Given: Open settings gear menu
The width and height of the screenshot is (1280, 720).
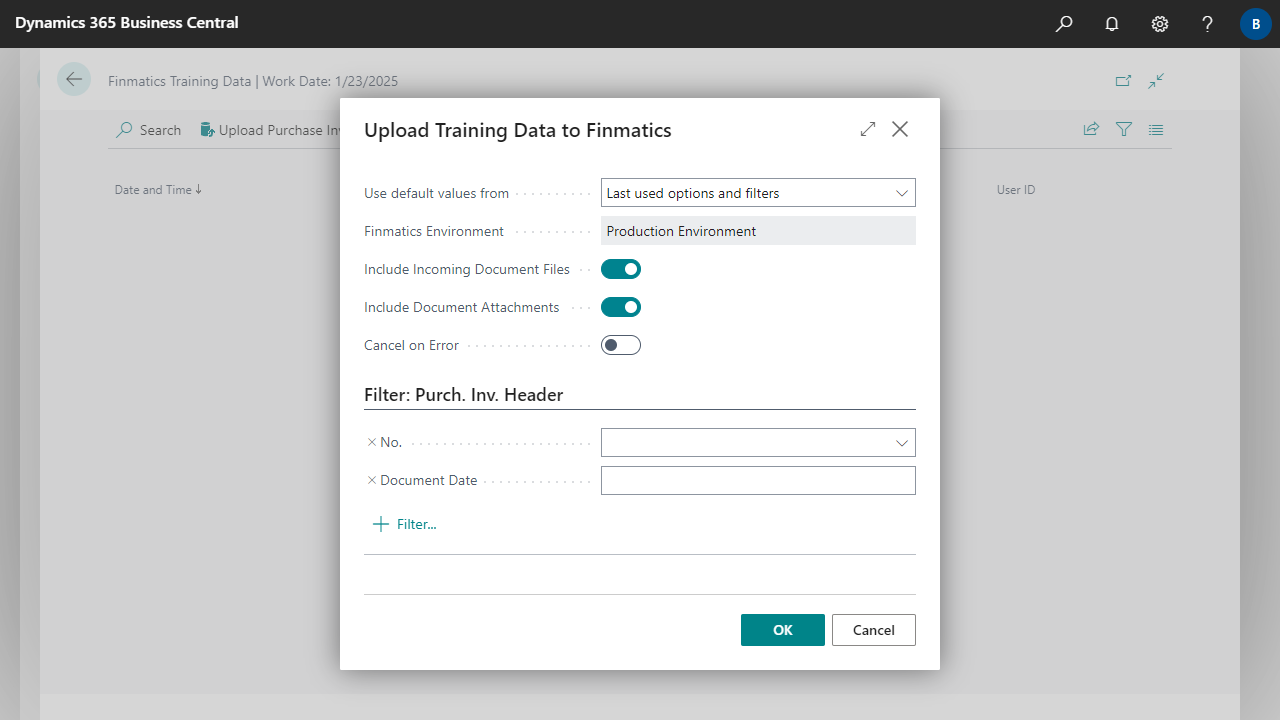Looking at the screenshot, I should [1160, 24].
